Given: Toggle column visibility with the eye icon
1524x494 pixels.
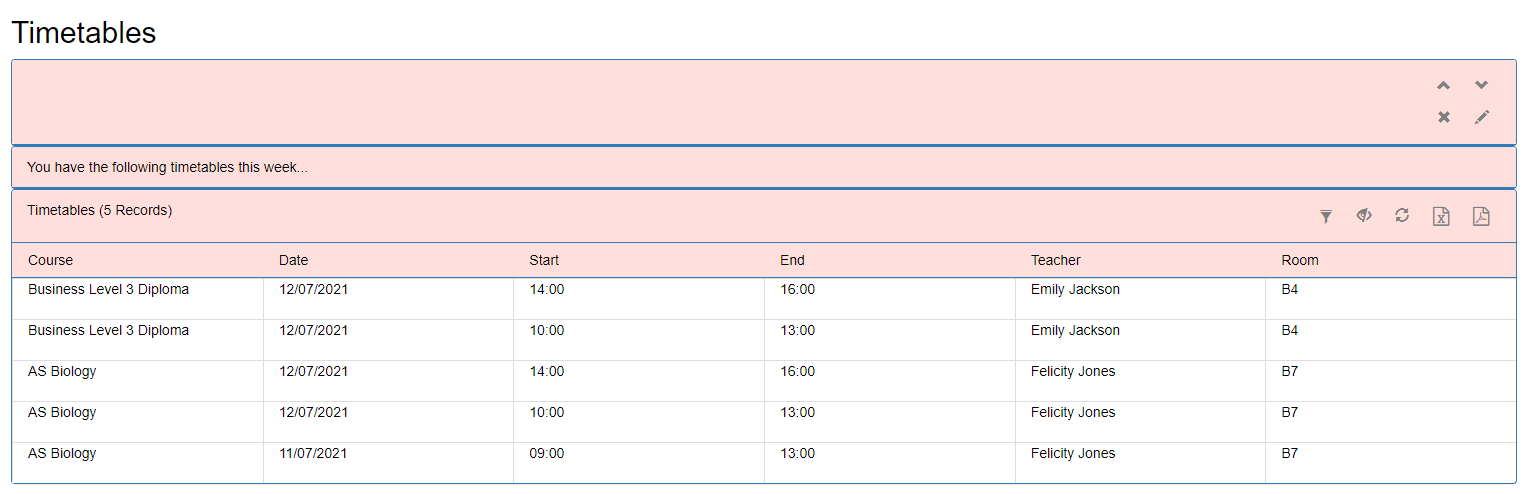Looking at the screenshot, I should tap(1364, 215).
